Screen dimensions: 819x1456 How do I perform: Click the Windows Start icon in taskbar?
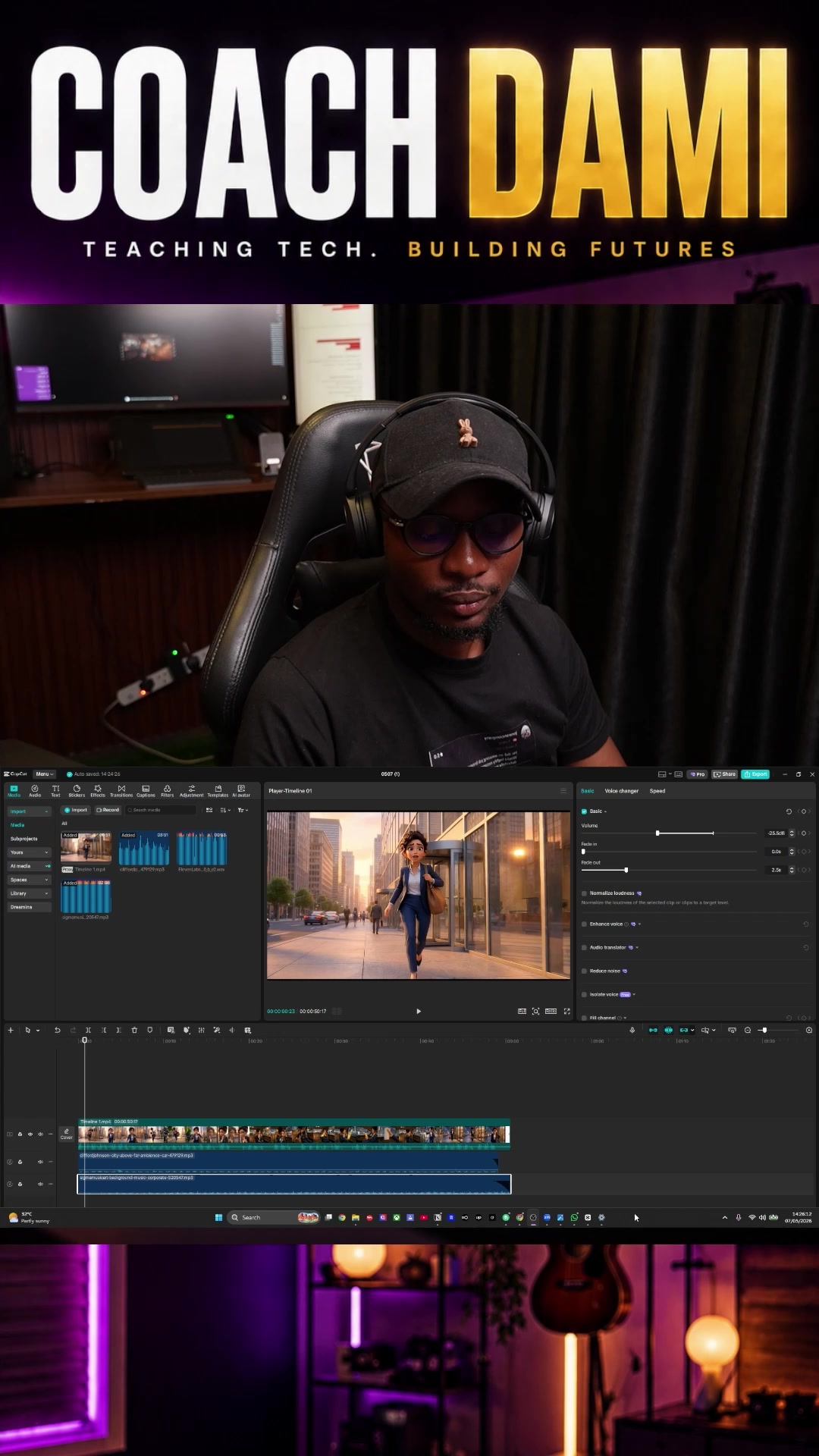218,1217
